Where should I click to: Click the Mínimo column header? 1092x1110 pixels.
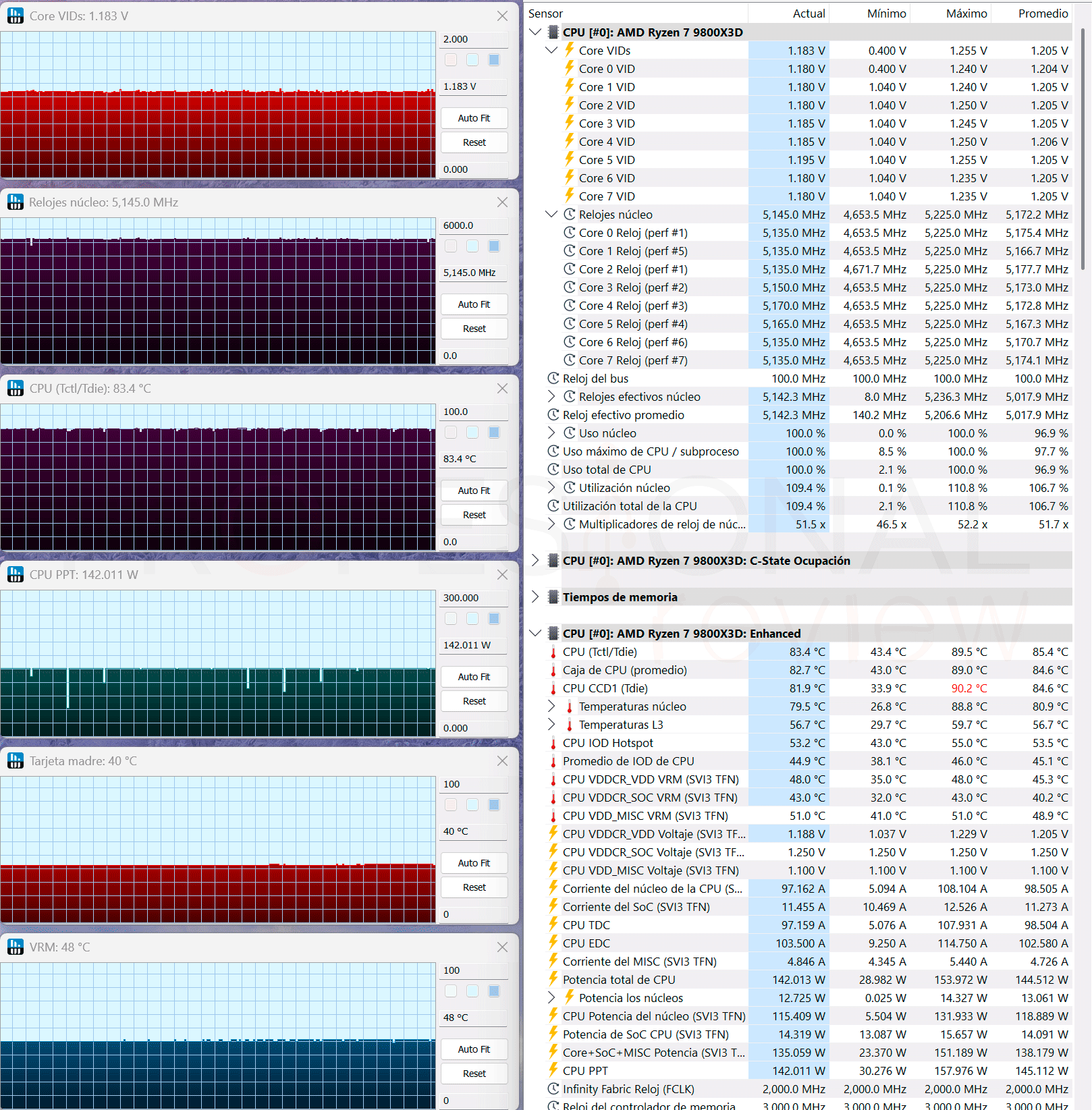point(869,13)
